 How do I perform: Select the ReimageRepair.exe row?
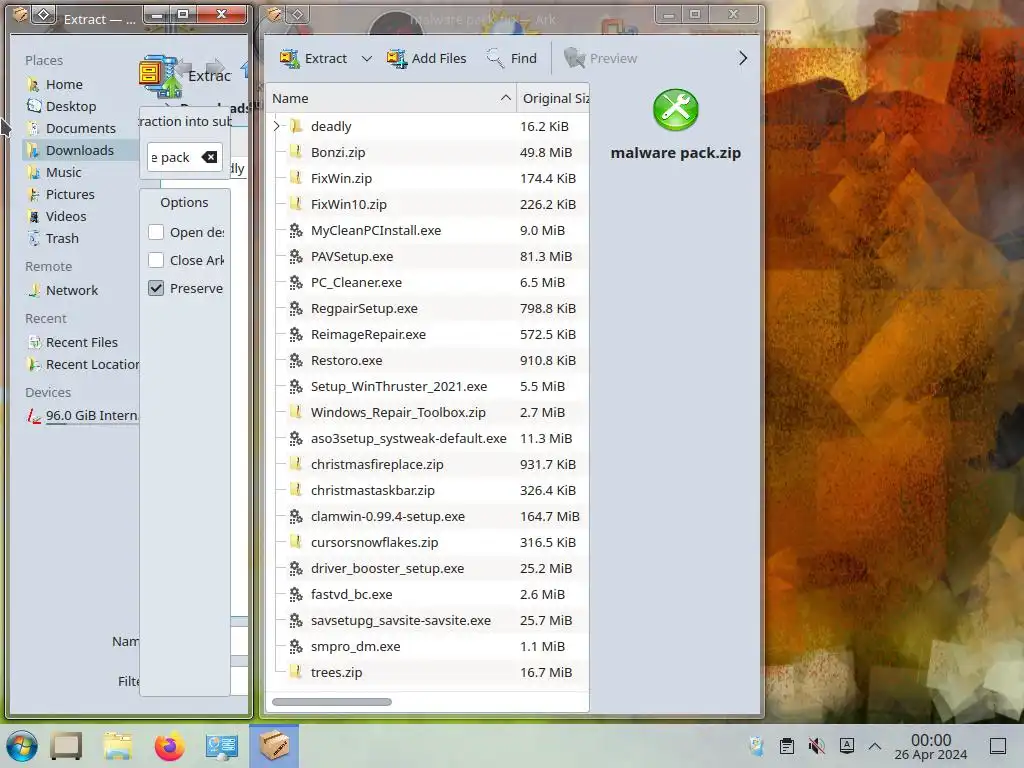[428, 334]
